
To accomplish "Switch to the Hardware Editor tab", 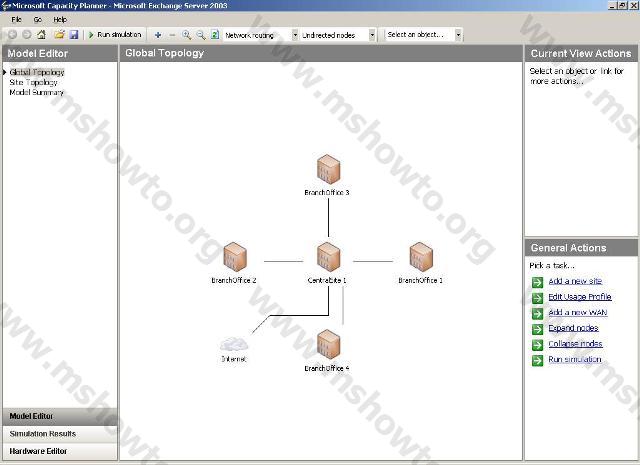I will pos(60,452).
